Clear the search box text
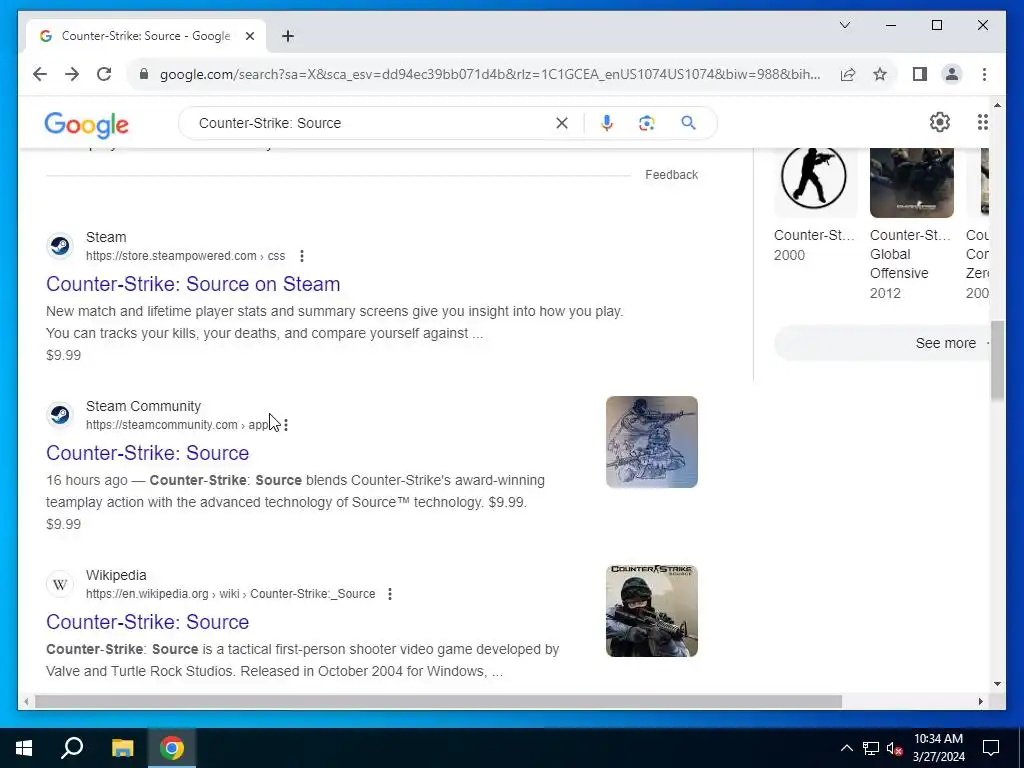Image resolution: width=1024 pixels, height=768 pixels. [x=562, y=123]
